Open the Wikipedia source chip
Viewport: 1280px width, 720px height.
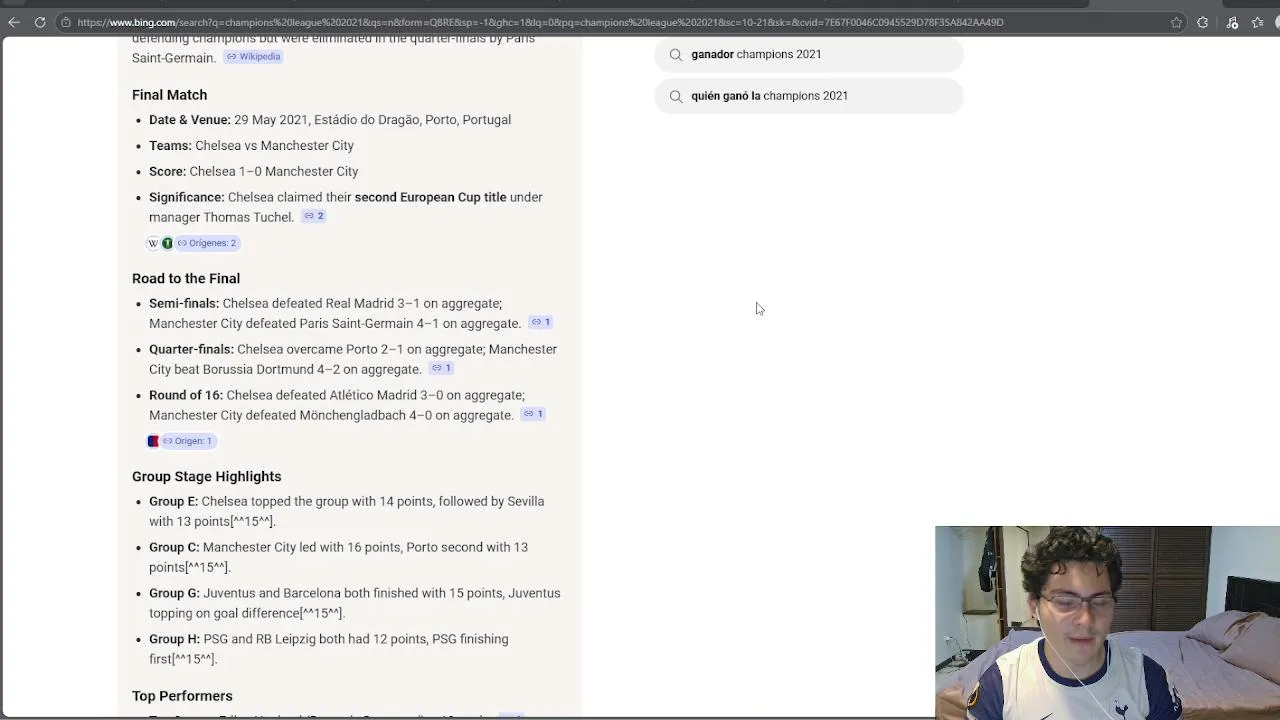pyautogui.click(x=253, y=57)
